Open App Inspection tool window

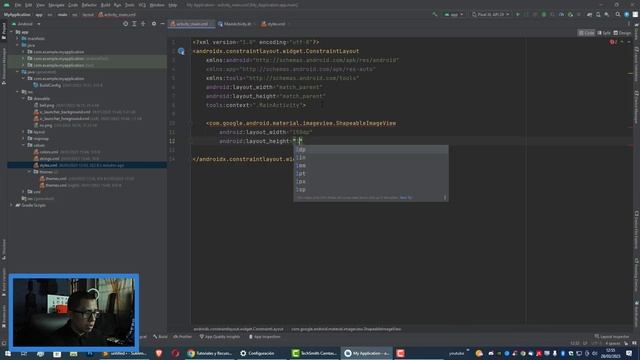(264, 337)
